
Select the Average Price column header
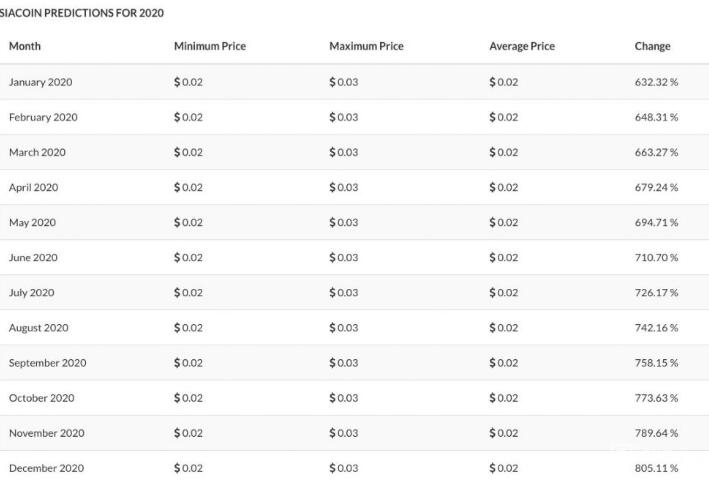522,46
